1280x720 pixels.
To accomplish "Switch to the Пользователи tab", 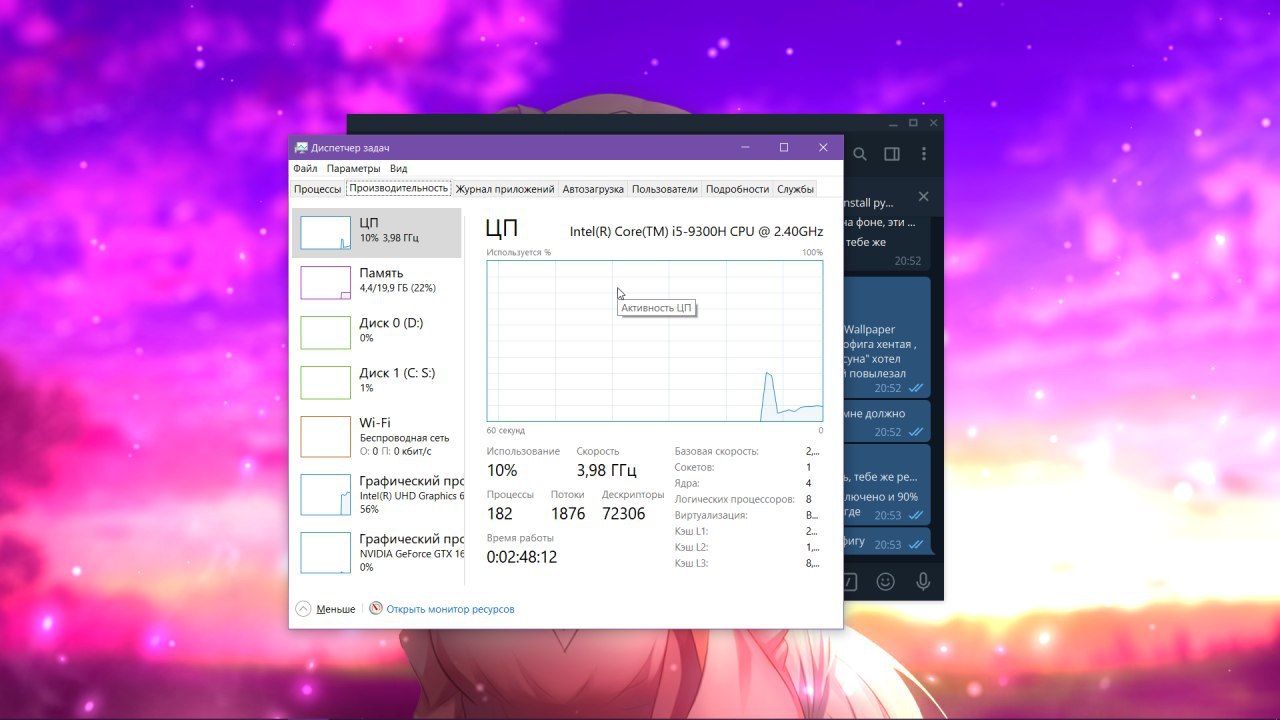I will pyautogui.click(x=664, y=189).
